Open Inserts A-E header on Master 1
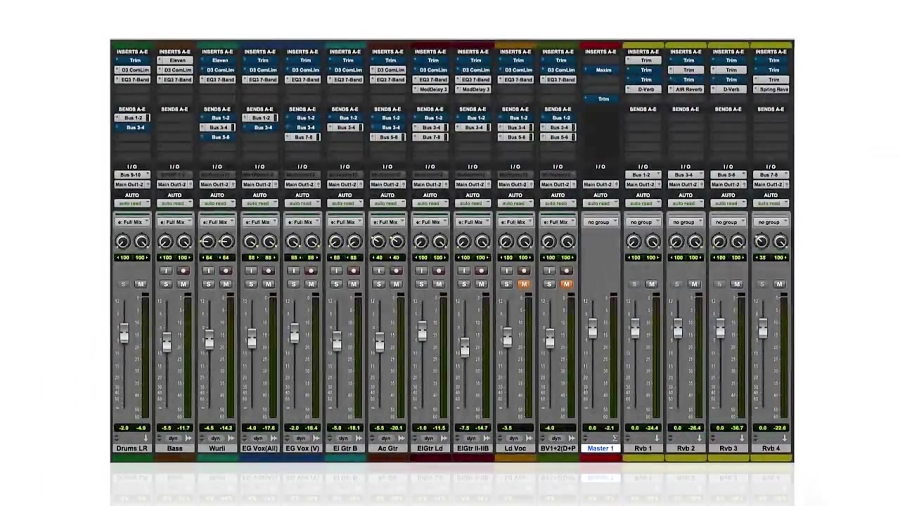Screen dimensions: 900x506 click(x=600, y=52)
